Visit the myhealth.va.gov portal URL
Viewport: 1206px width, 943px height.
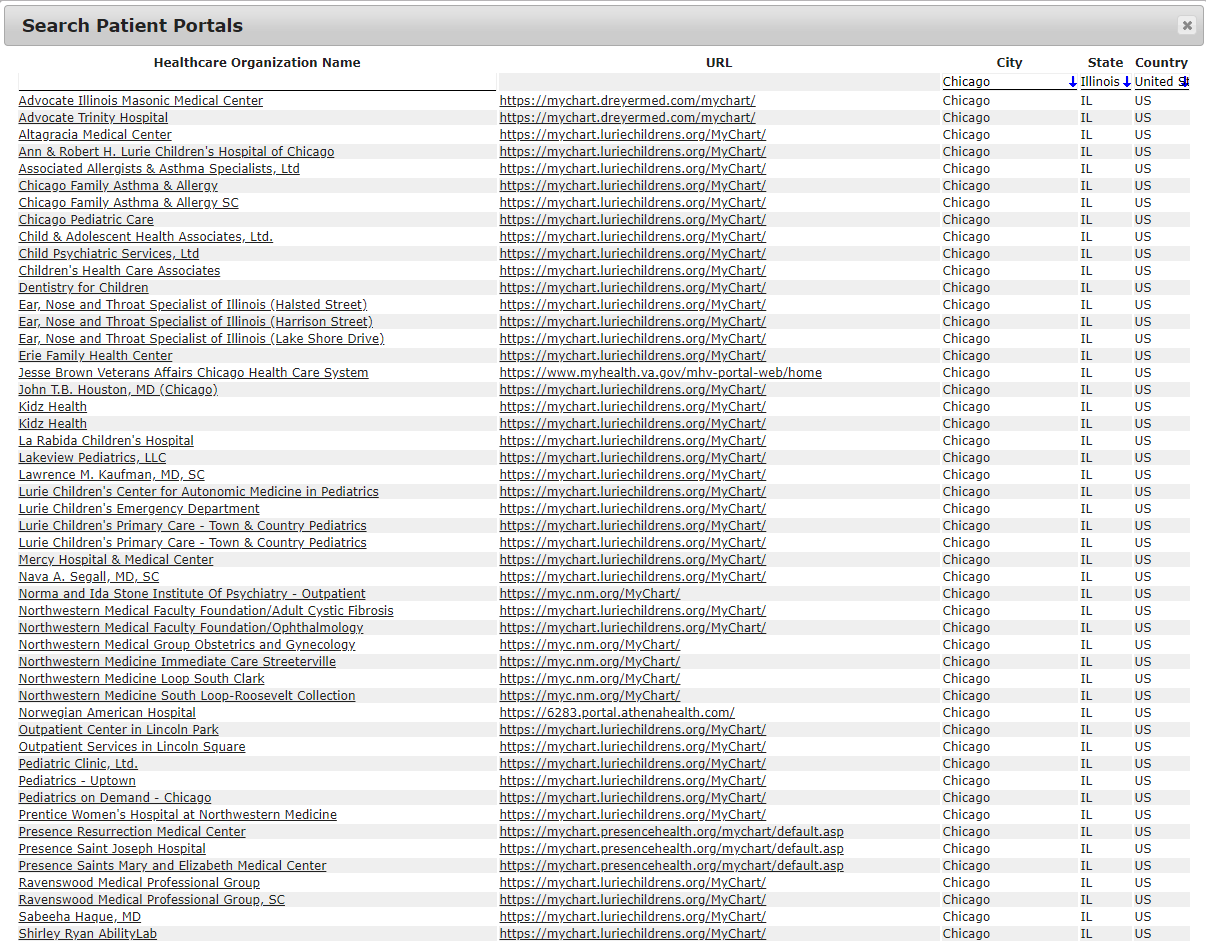pyautogui.click(x=661, y=373)
